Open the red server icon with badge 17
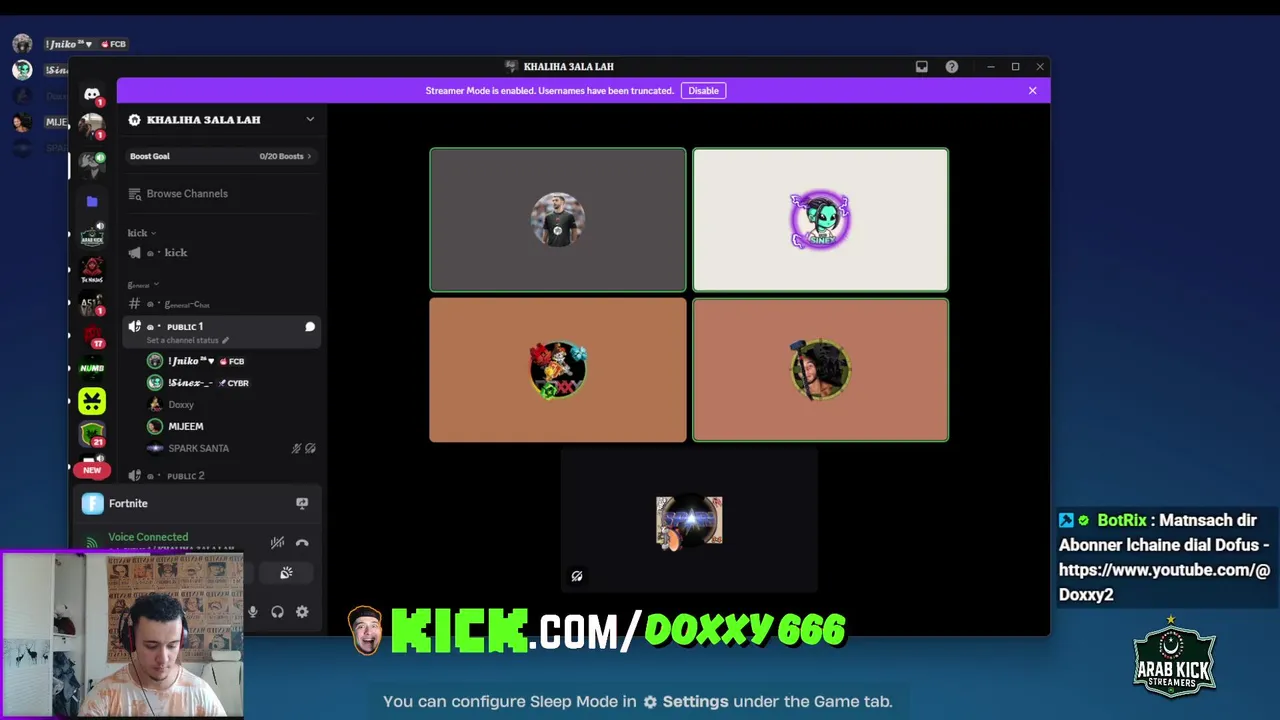This screenshot has width=1280, height=720. (92, 337)
